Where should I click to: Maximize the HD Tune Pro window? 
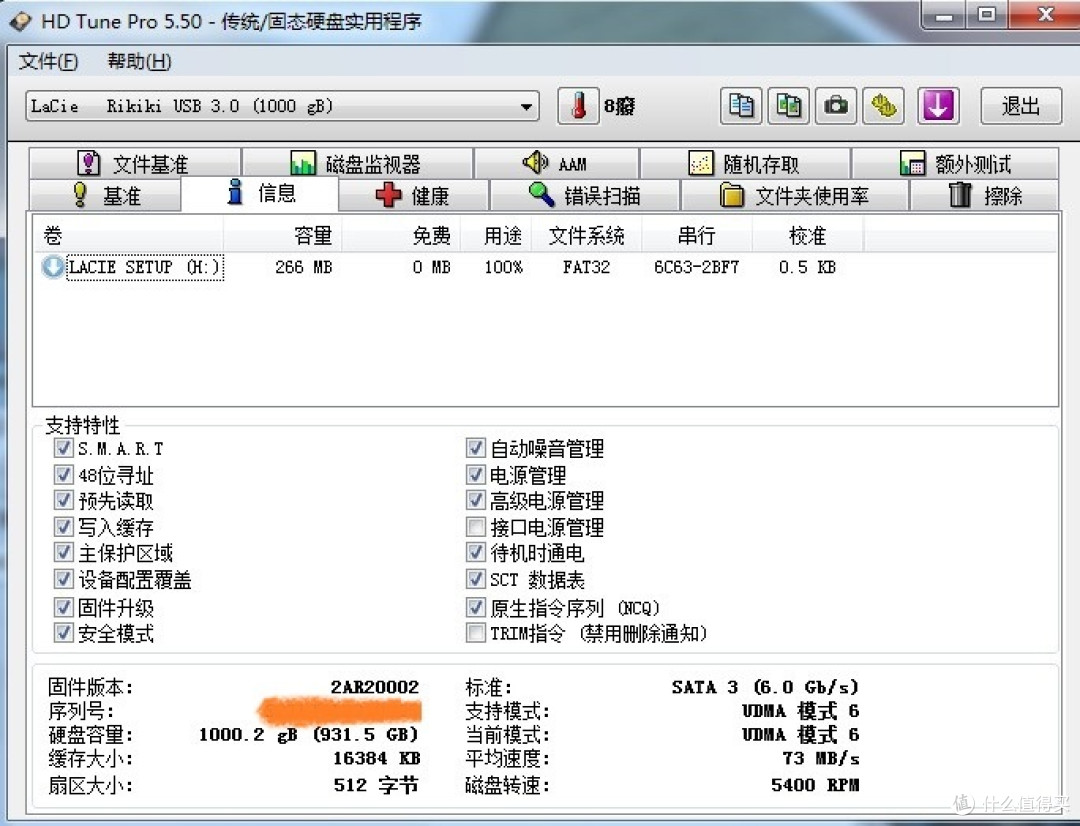[986, 14]
